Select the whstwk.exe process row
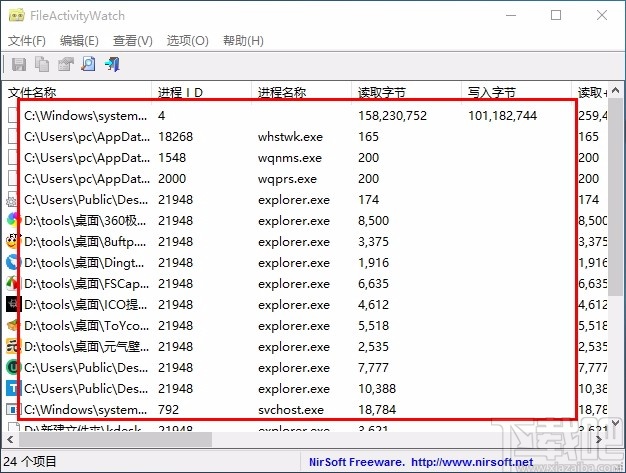The image size is (626, 473). tap(305, 137)
